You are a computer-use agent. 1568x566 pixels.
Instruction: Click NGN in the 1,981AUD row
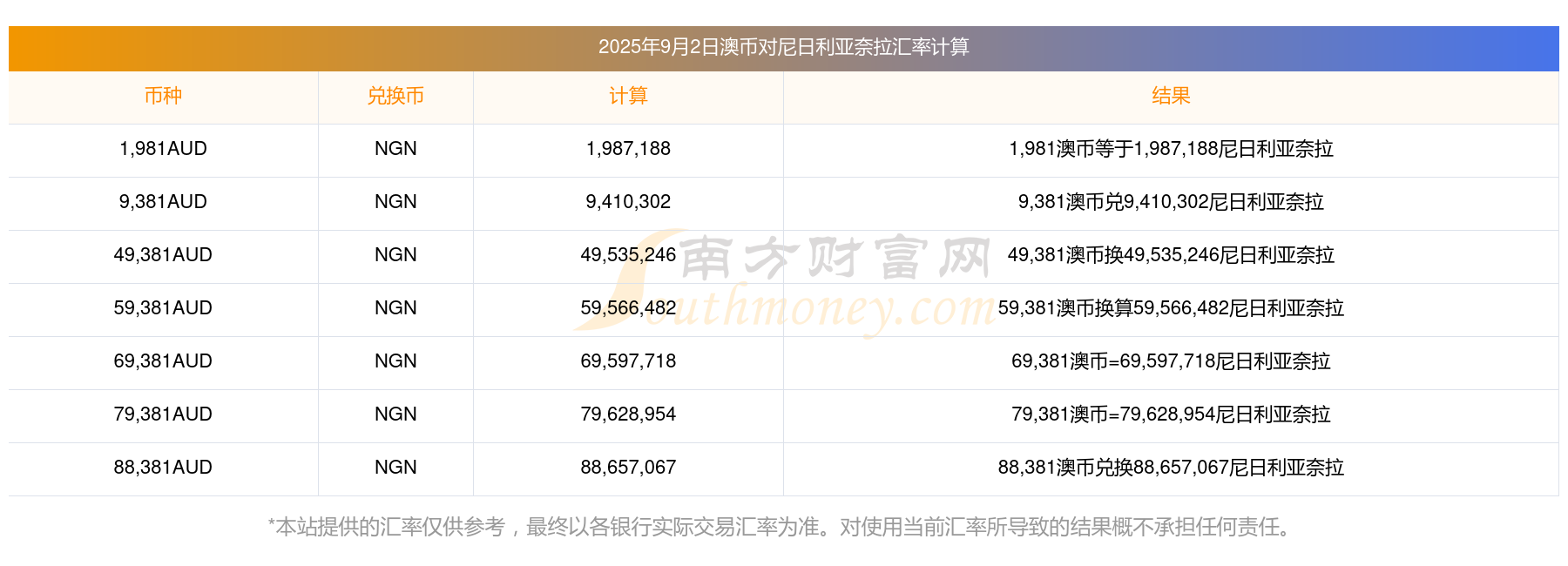pos(395,149)
